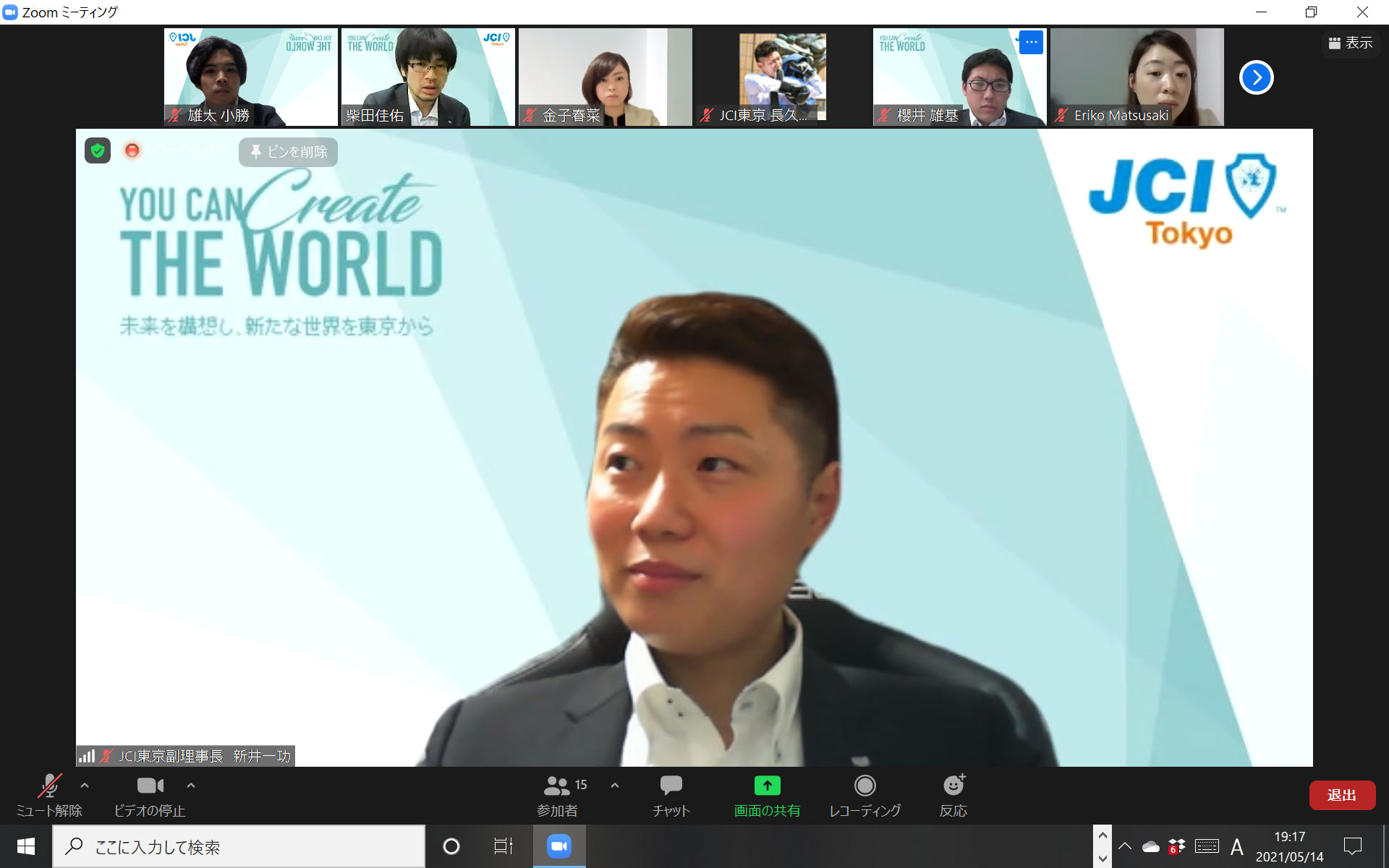This screenshot has width=1389, height=868.
Task: Open Dropbox icon in system tray
Action: [x=1177, y=846]
